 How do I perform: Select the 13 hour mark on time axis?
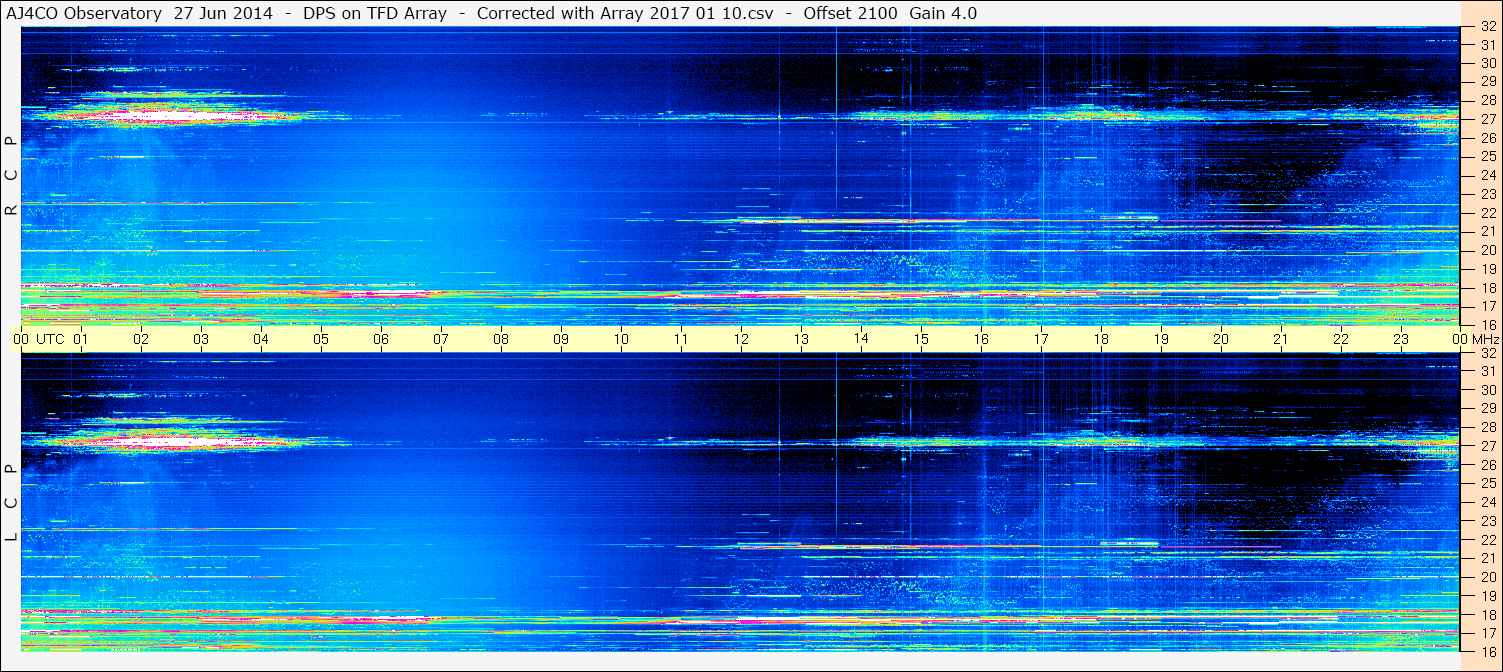(x=801, y=339)
